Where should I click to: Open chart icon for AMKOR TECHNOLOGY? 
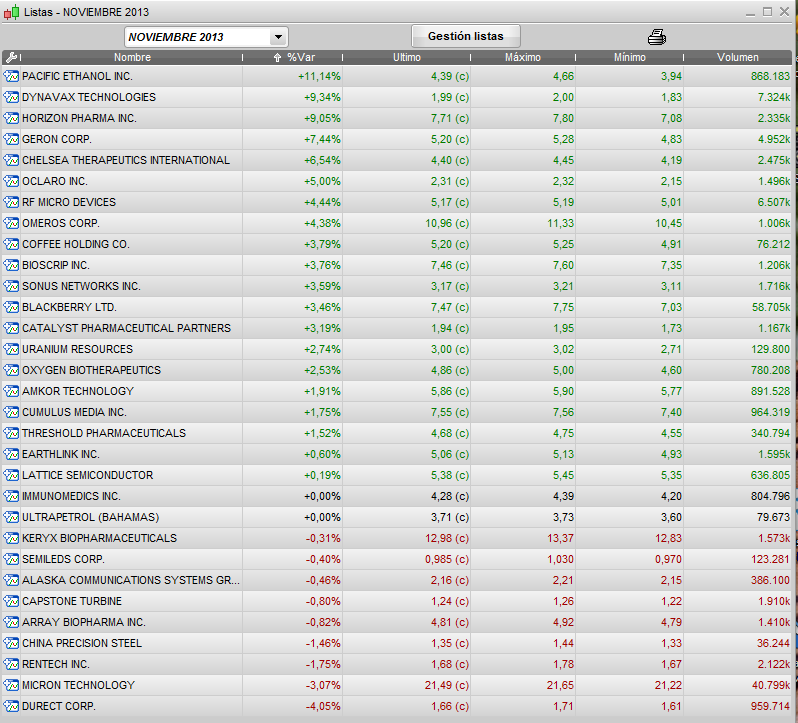pos(11,391)
